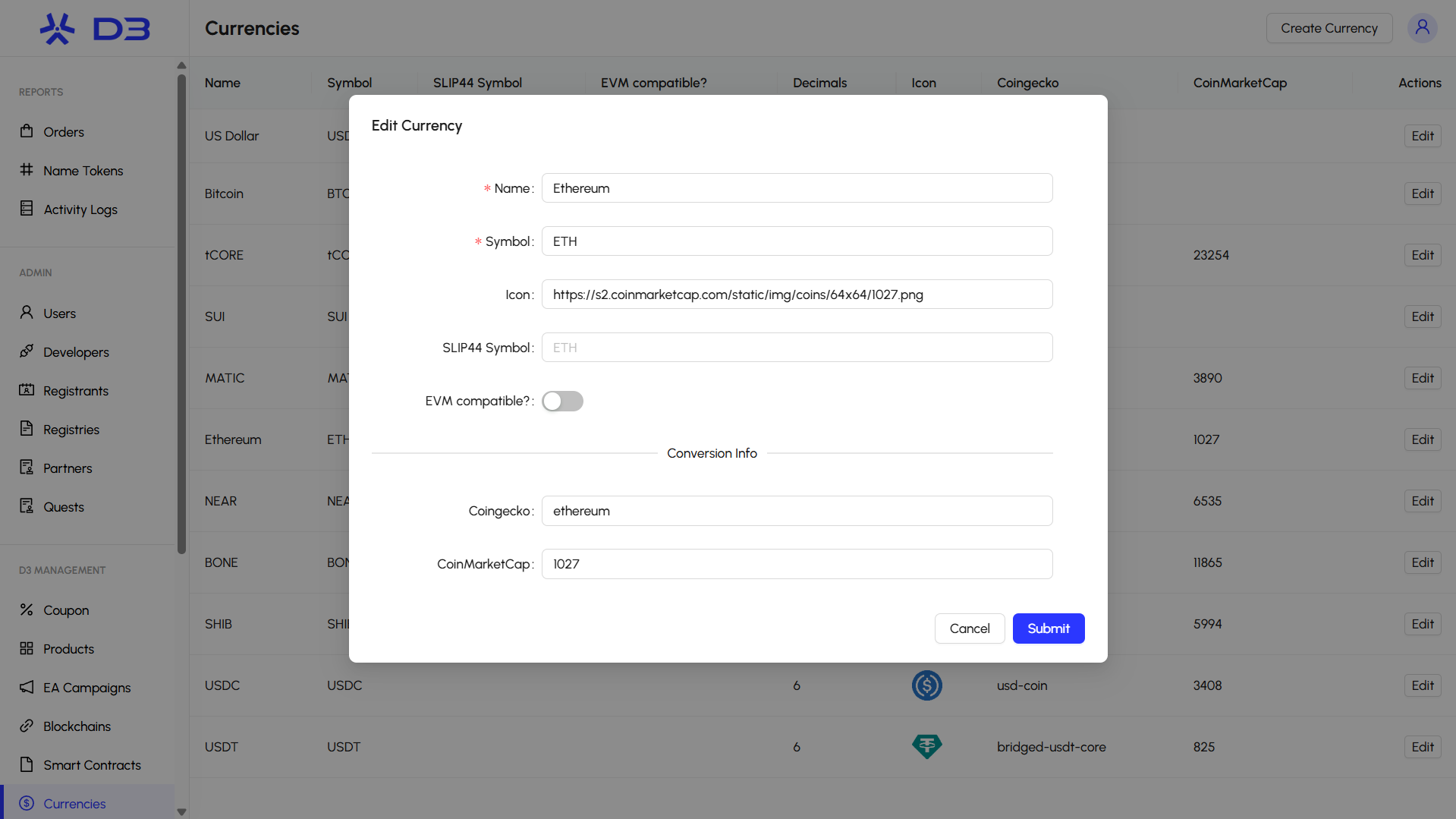This screenshot has width=1456, height=819.
Task: Click the Partners icon in sidebar
Action: (x=27, y=467)
